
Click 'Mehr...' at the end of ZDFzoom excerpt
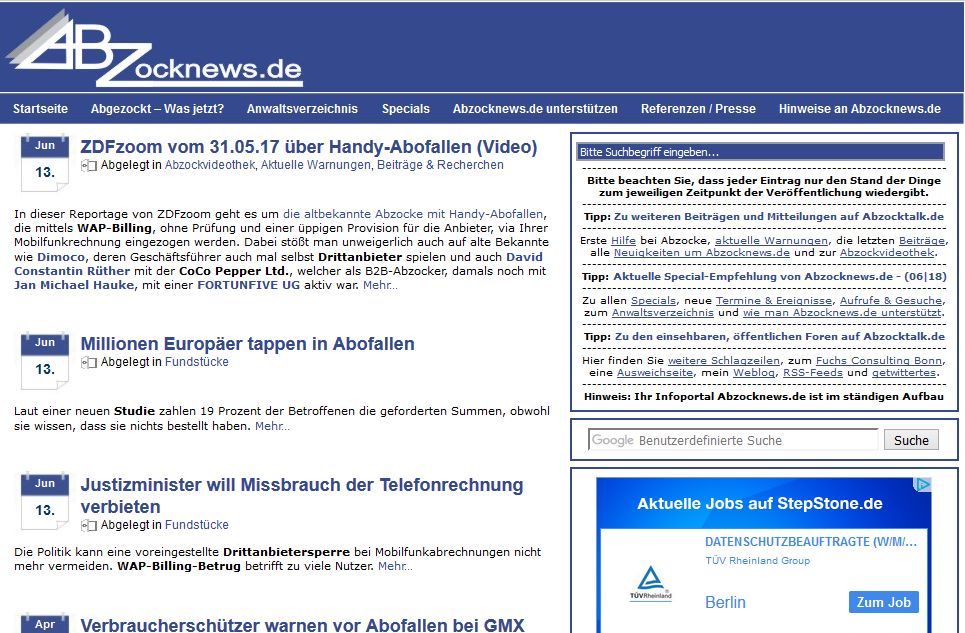coord(380,285)
